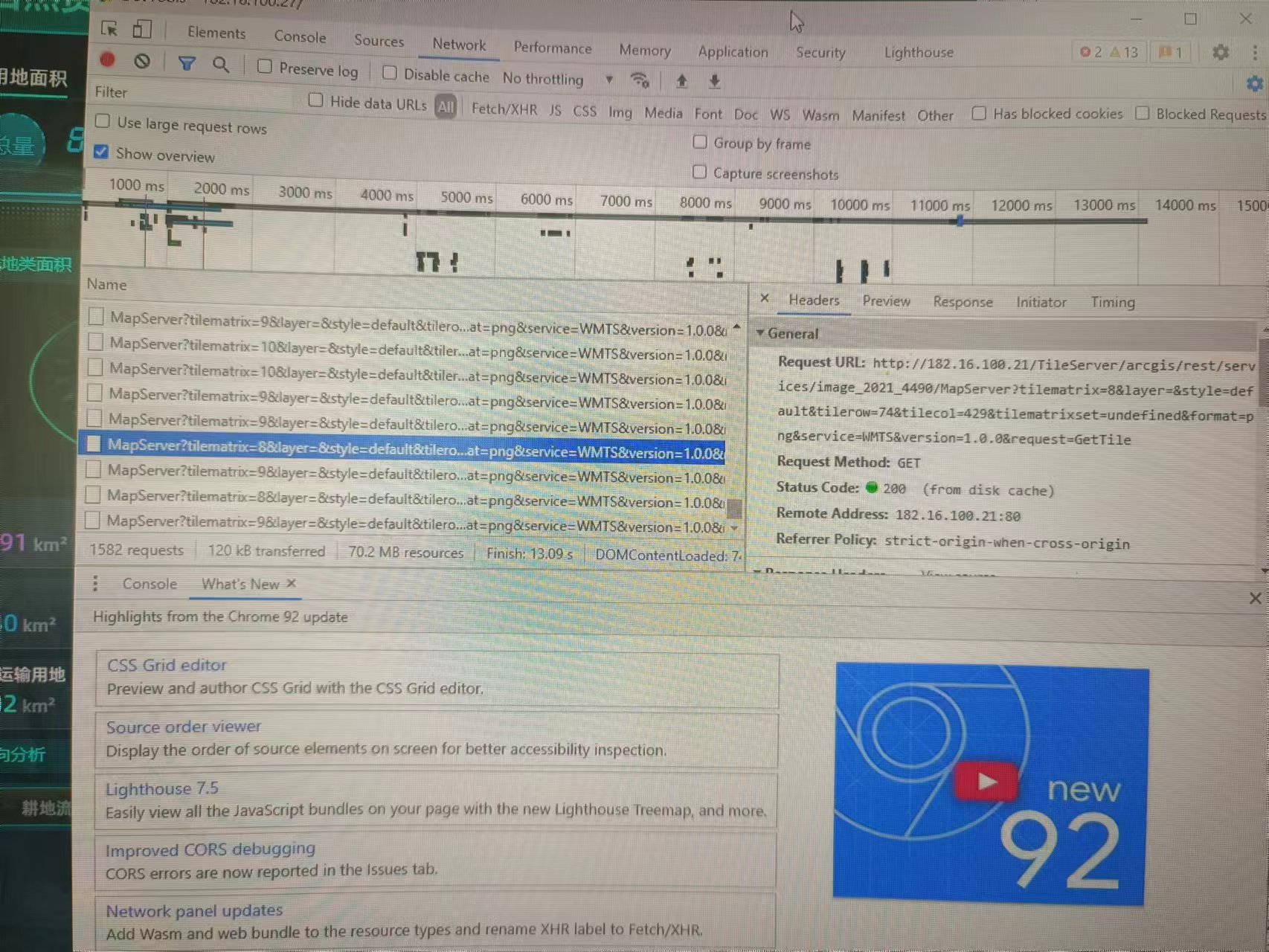Stop recording network log
This screenshot has height=952, width=1269.
click(108, 59)
